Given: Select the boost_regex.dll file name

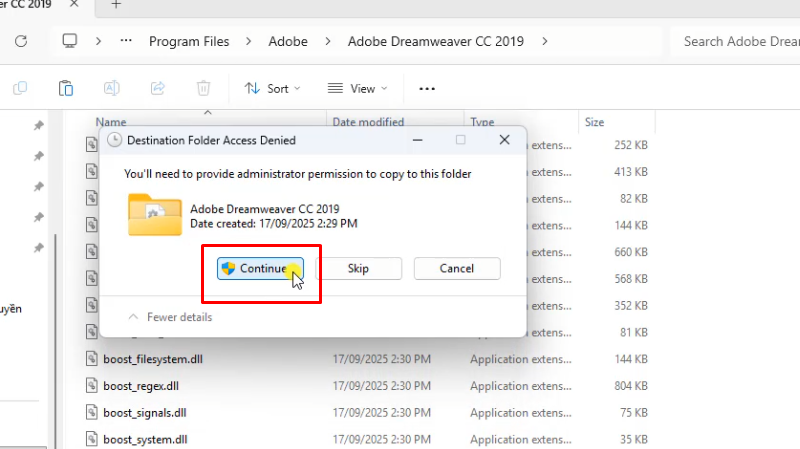Looking at the screenshot, I should (141, 386).
